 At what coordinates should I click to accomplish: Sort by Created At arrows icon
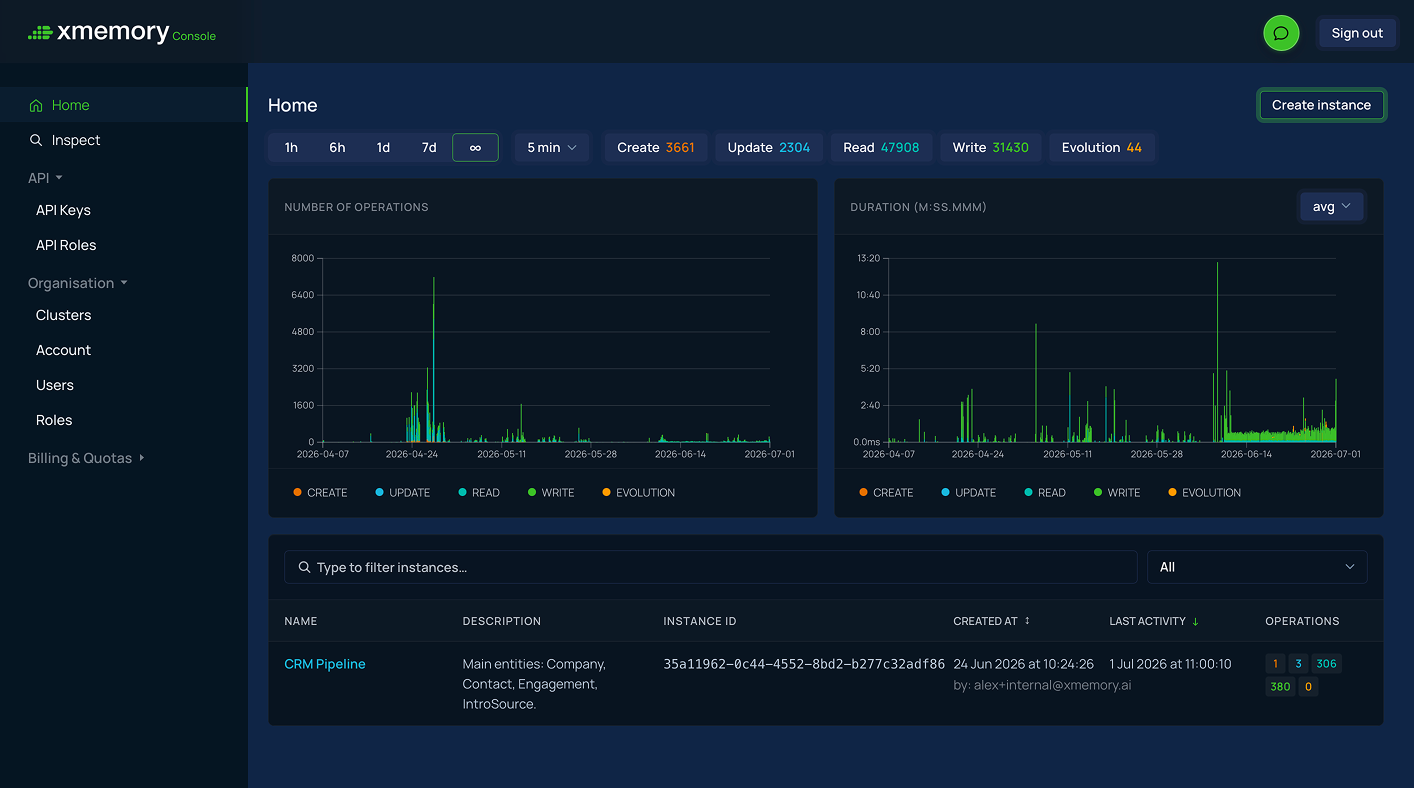click(x=1027, y=621)
